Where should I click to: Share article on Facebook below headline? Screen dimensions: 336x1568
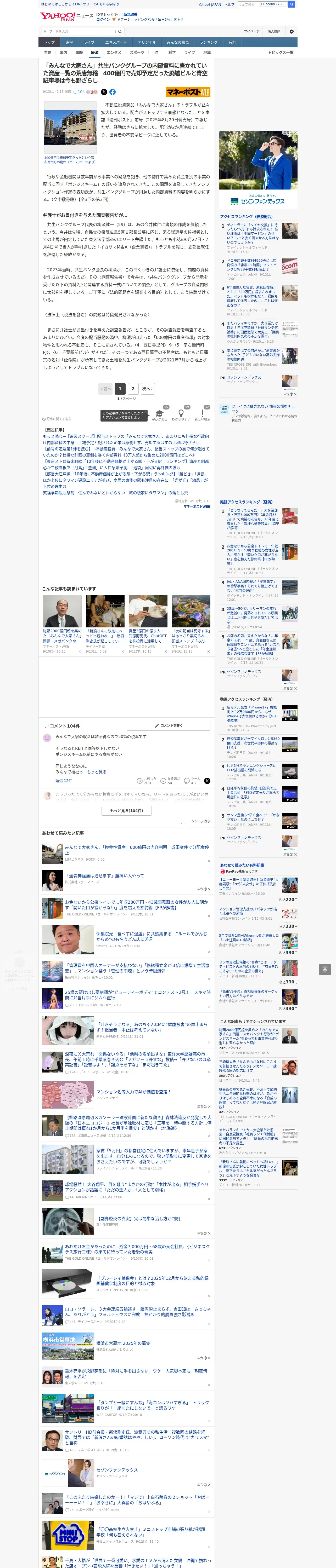pyautogui.click(x=112, y=92)
